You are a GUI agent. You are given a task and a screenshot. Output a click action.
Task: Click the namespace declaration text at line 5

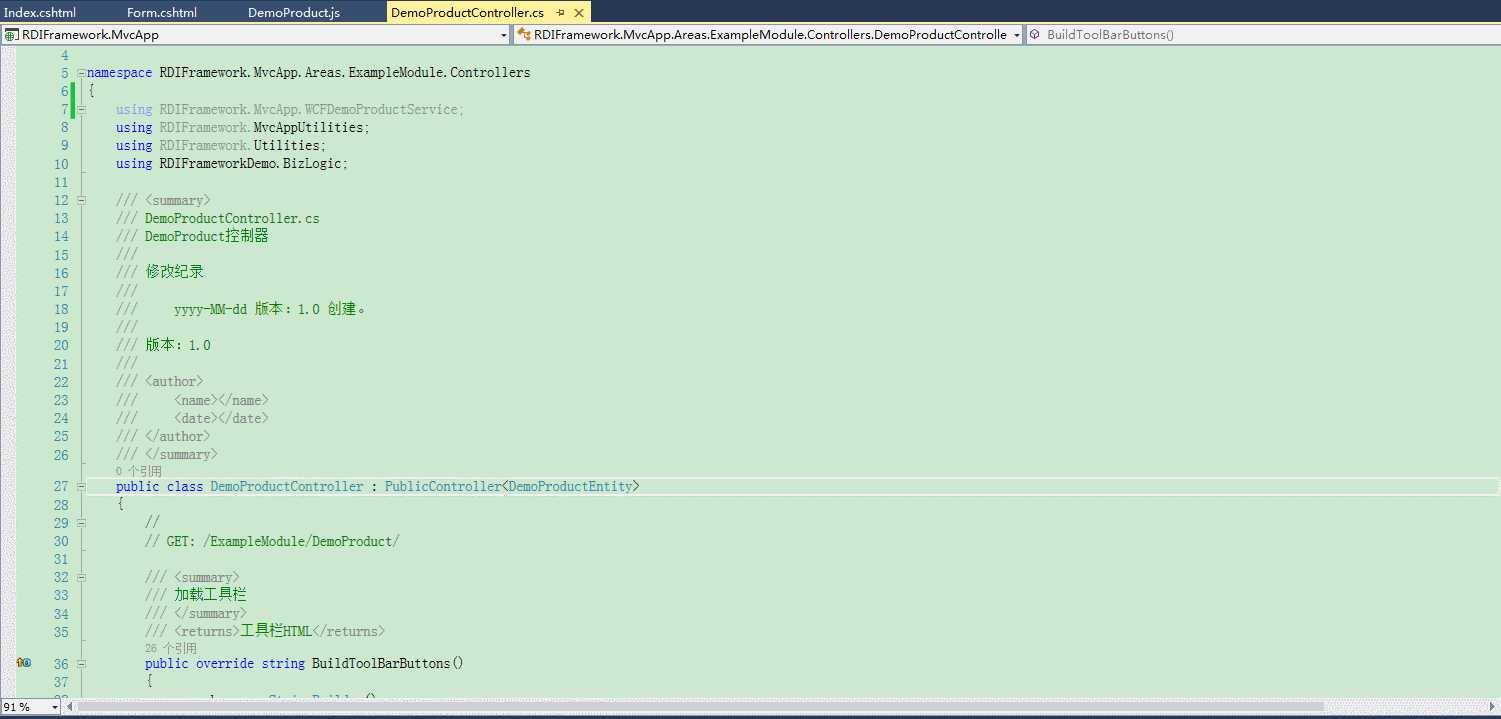point(309,73)
